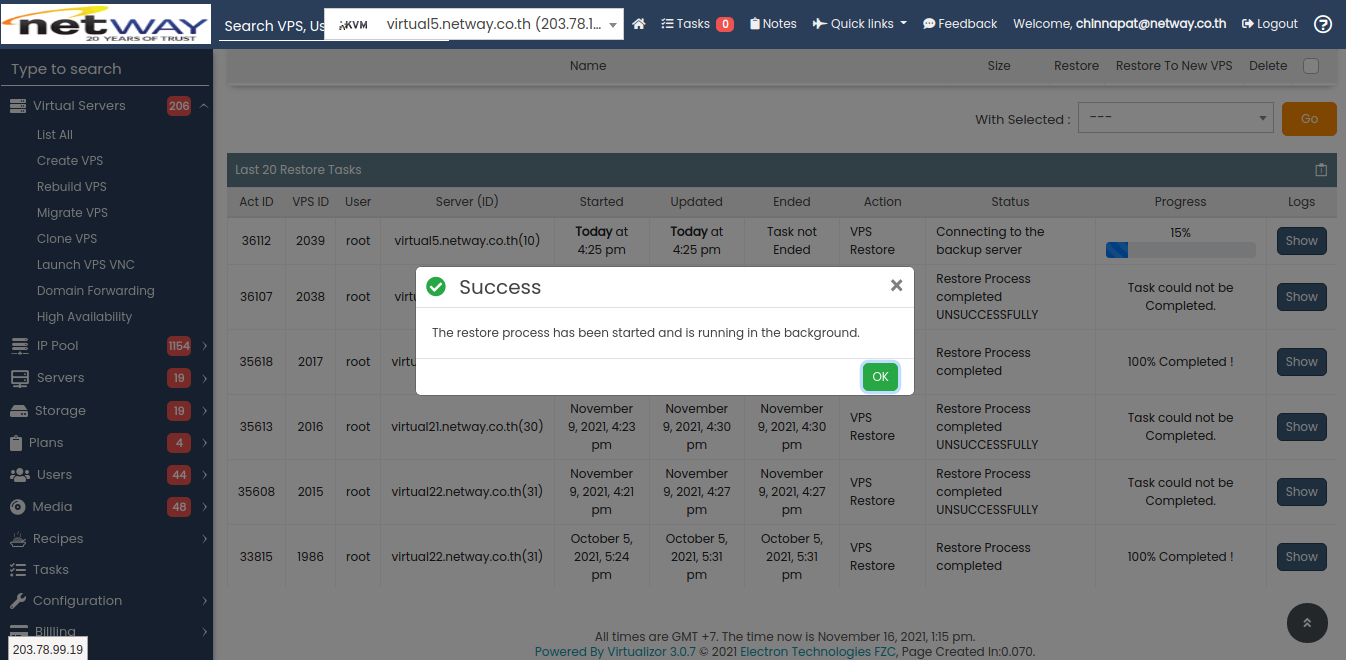Viewport: 1346px width, 660px height.
Task: Toggle the select-all Delete checkbox
Action: click(x=1311, y=66)
